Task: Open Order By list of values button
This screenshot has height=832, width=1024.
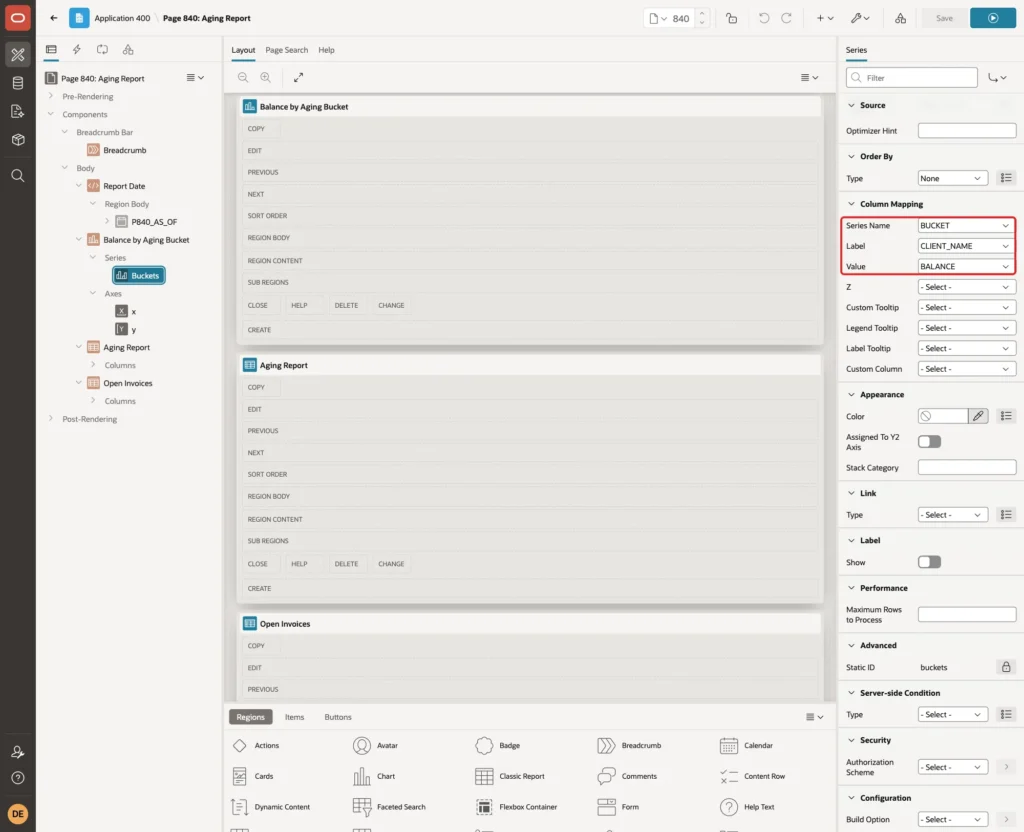Action: 1006,178
